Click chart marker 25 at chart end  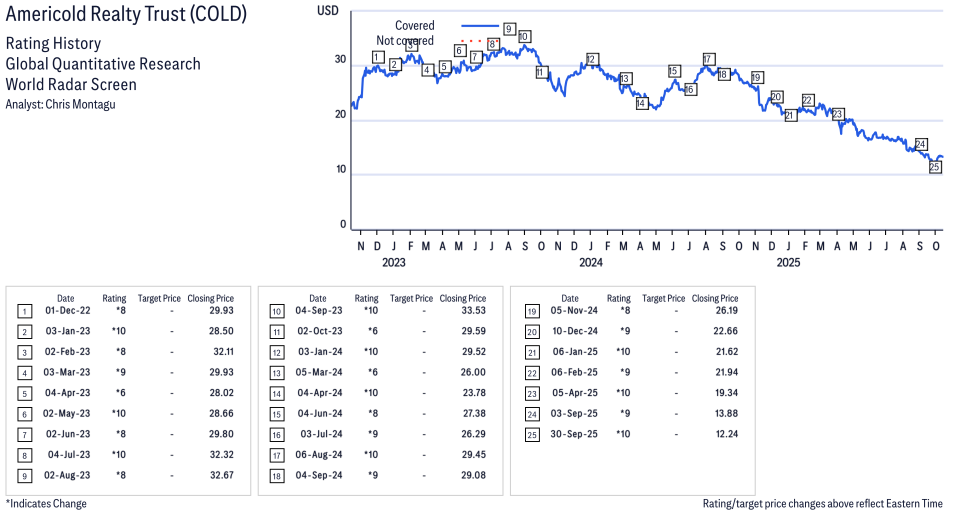click(935, 167)
